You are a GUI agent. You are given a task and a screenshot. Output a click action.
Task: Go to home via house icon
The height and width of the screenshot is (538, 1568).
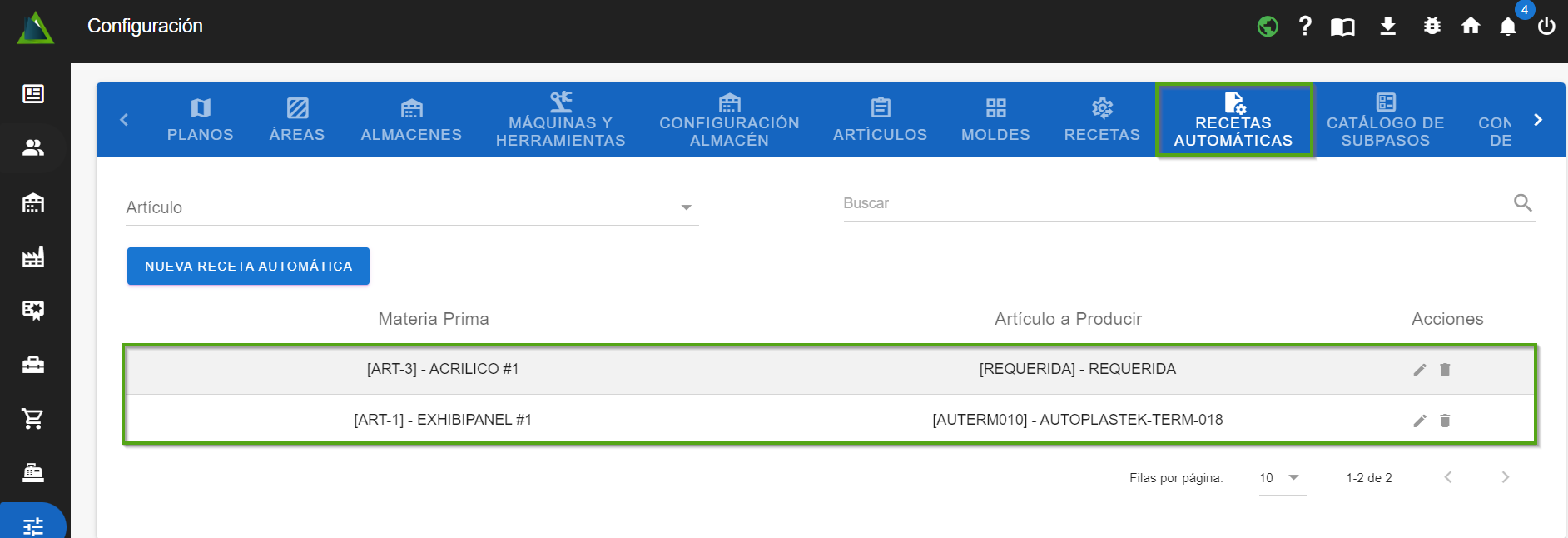coord(1471,27)
